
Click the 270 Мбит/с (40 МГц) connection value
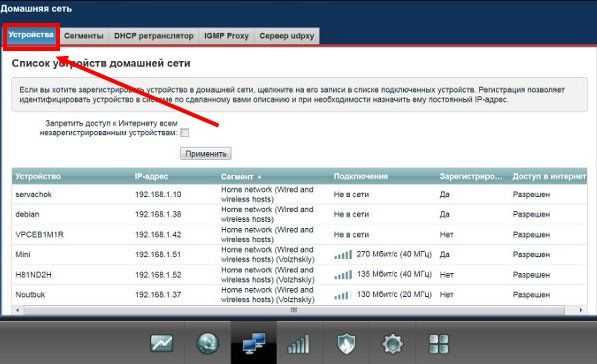point(394,254)
